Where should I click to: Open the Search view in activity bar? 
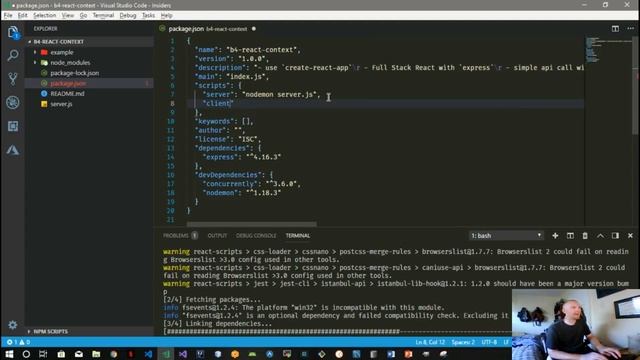coord(13,55)
